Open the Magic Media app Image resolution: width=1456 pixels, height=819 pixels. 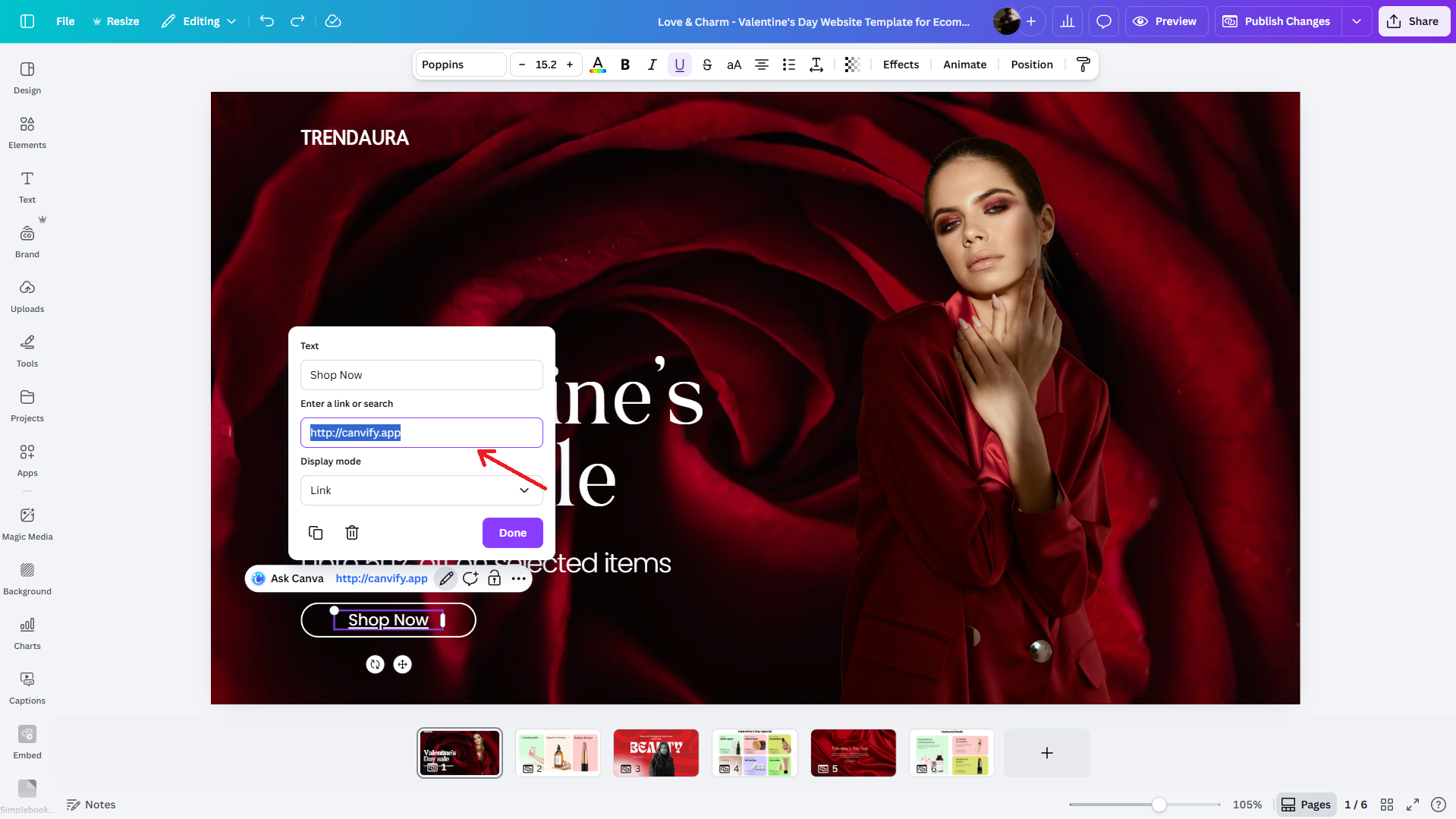(27, 524)
